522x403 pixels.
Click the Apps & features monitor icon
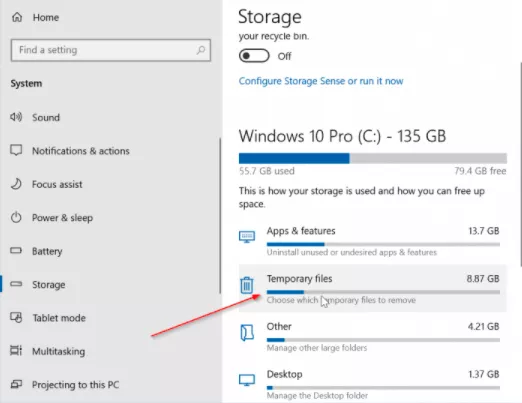point(247,237)
